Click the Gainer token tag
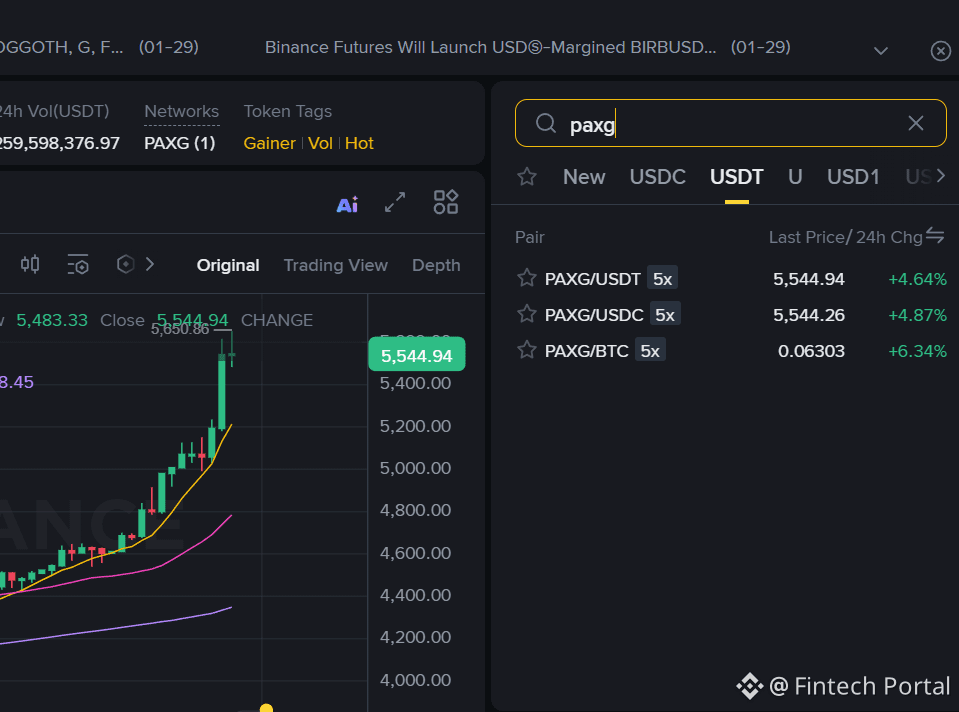The image size is (959, 712). [x=269, y=143]
